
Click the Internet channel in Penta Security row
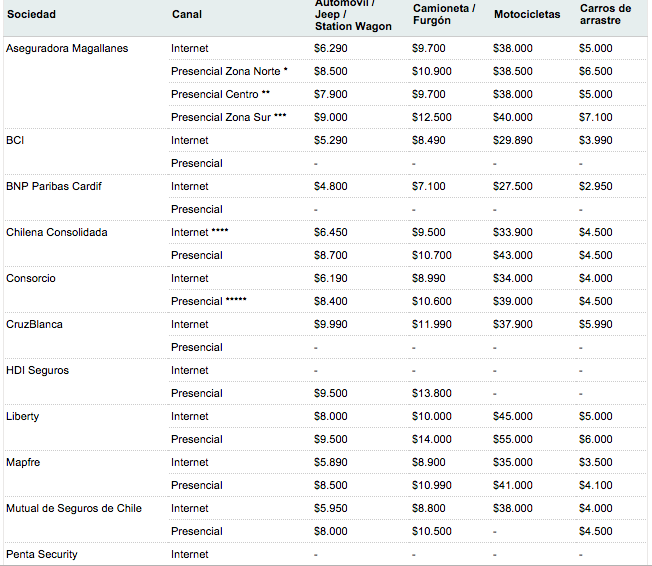tap(190, 554)
